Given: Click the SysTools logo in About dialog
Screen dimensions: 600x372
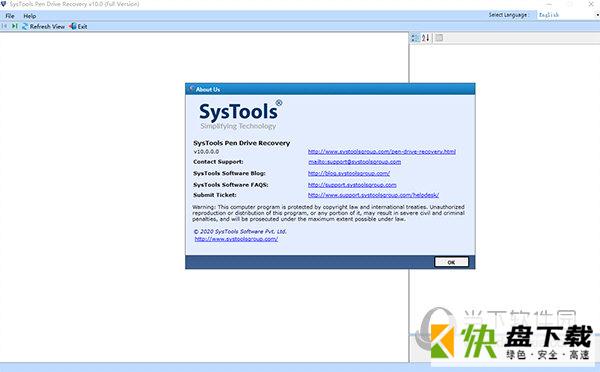Looking at the screenshot, I should coord(240,115).
